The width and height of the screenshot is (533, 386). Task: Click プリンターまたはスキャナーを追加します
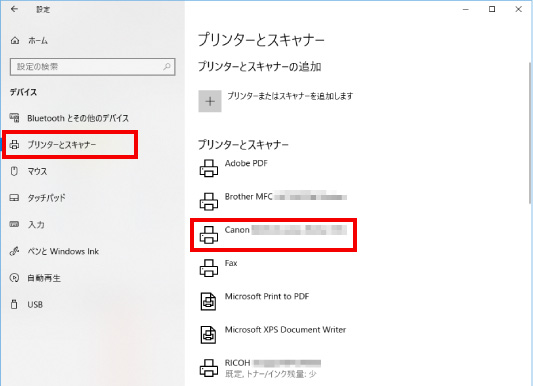click(x=290, y=96)
